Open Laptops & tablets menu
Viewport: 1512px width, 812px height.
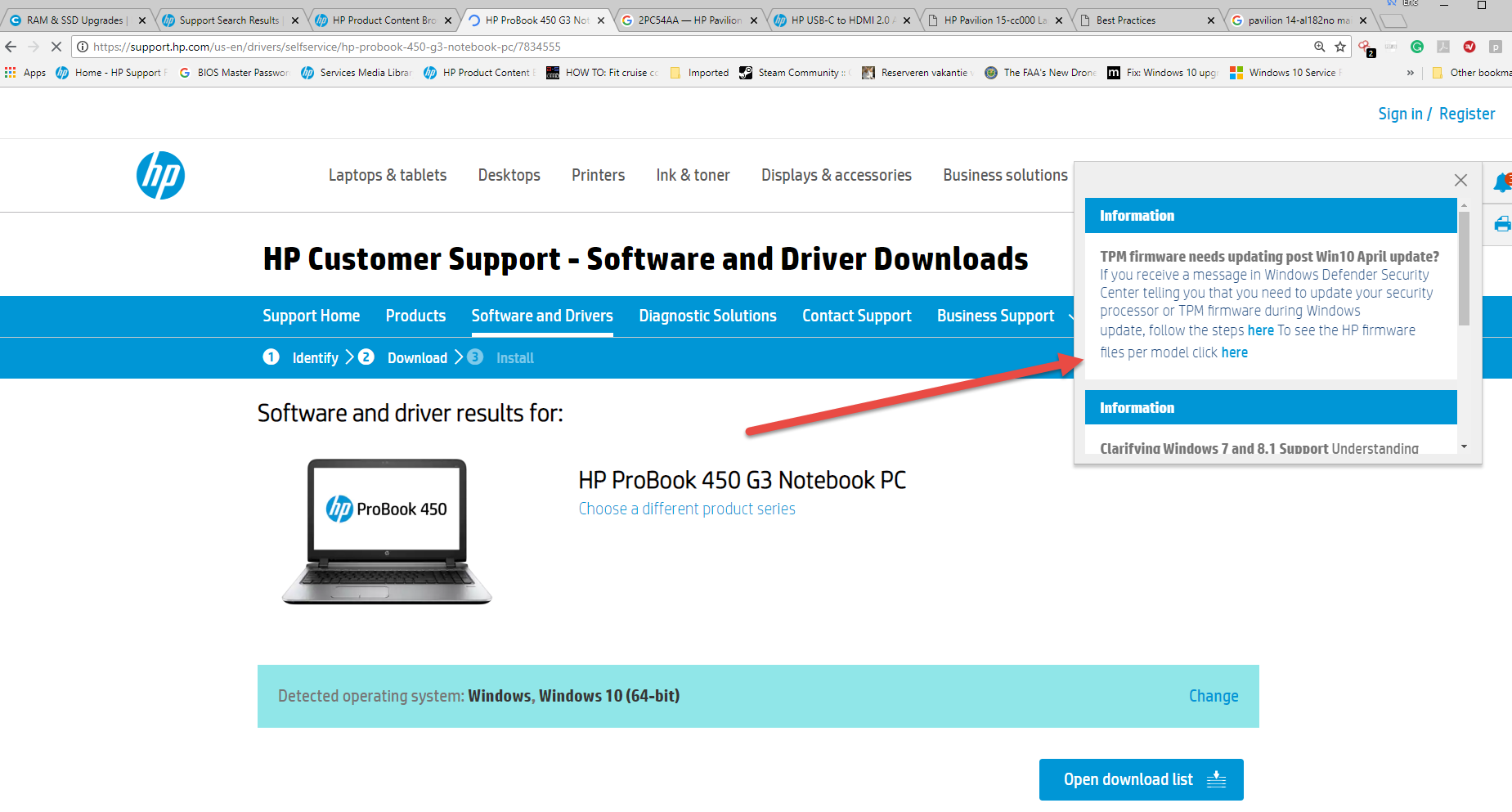(388, 175)
